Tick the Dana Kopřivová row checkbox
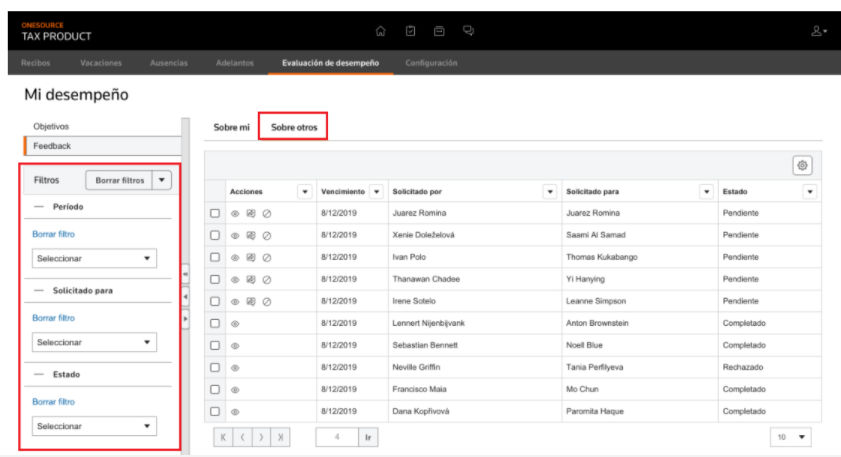The image size is (841, 457). click(215, 411)
